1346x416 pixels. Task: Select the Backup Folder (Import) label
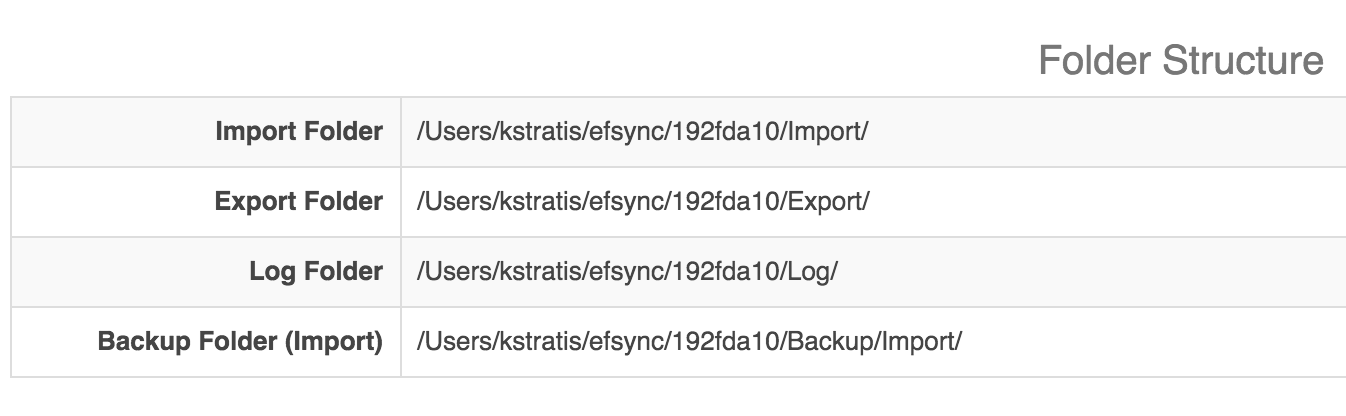pyautogui.click(x=240, y=341)
